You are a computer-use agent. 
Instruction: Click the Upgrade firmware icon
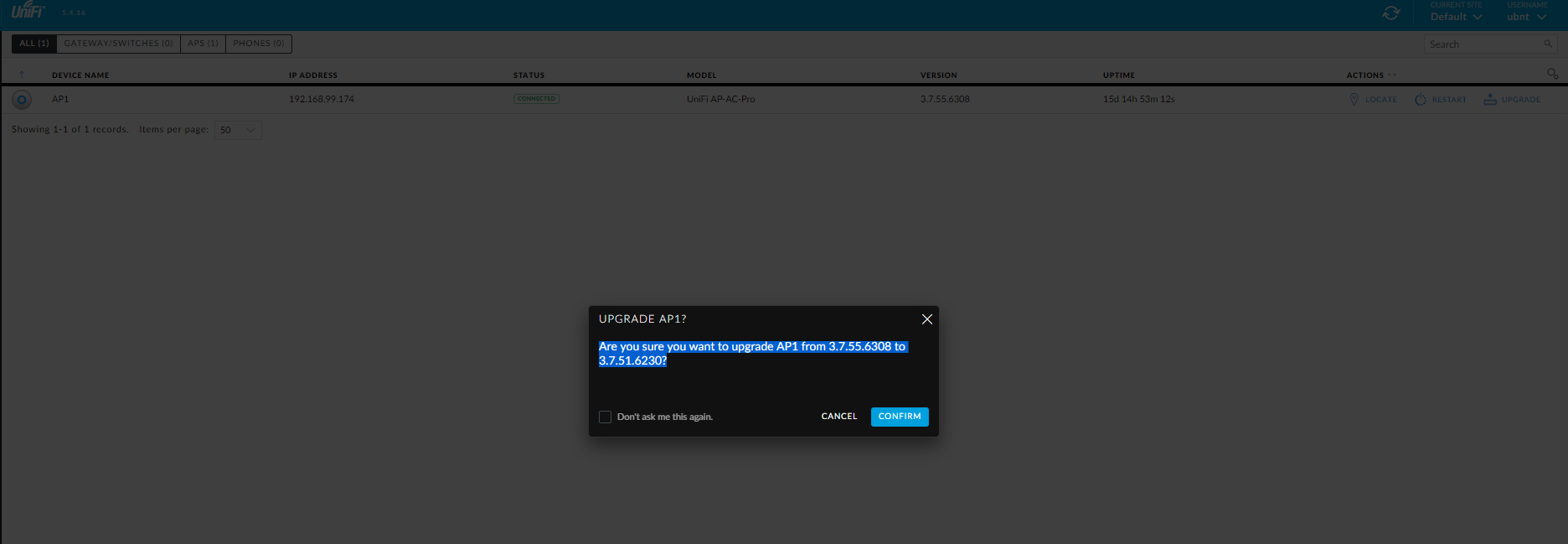pos(1490,100)
